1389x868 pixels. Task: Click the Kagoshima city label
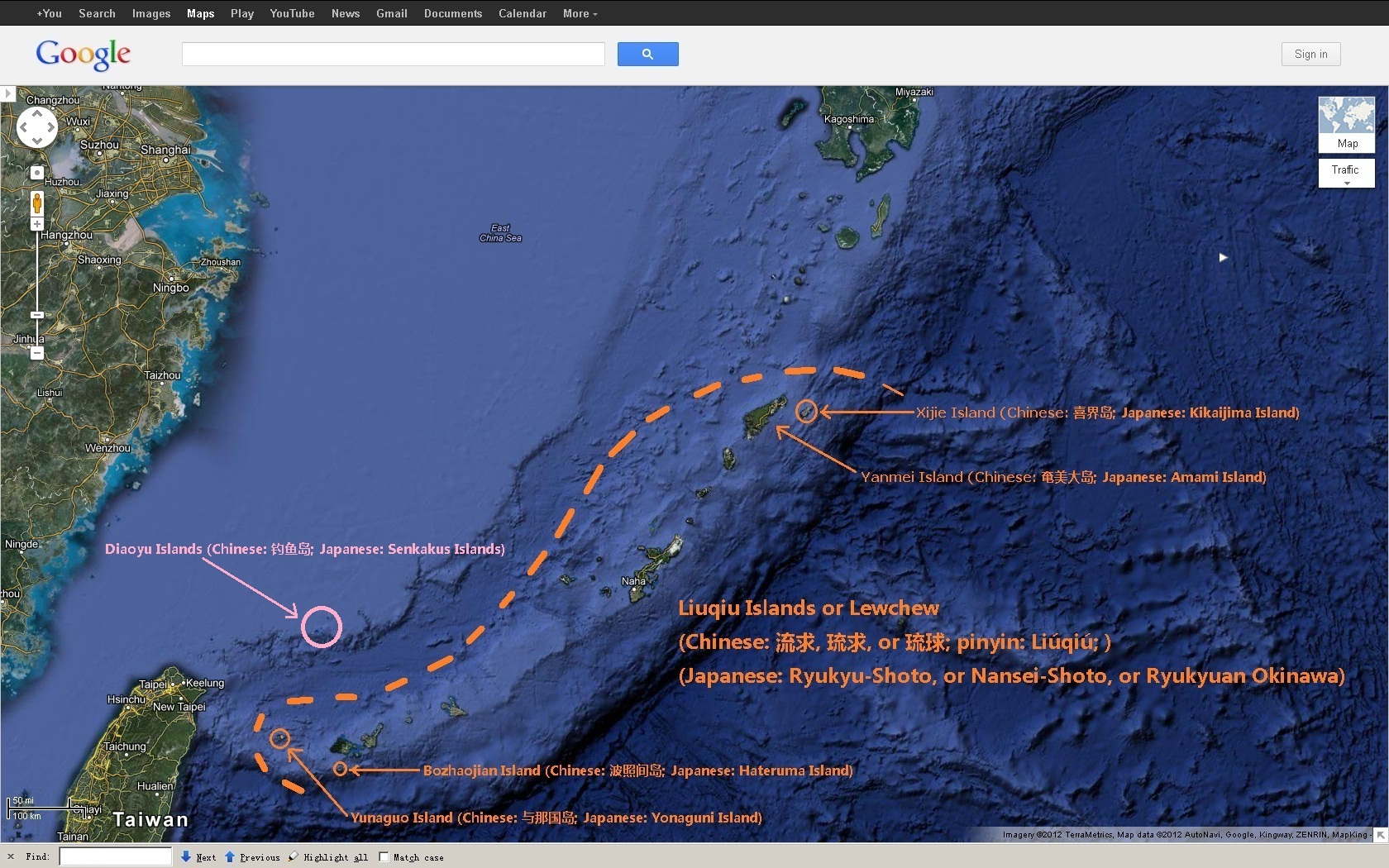coord(849,119)
